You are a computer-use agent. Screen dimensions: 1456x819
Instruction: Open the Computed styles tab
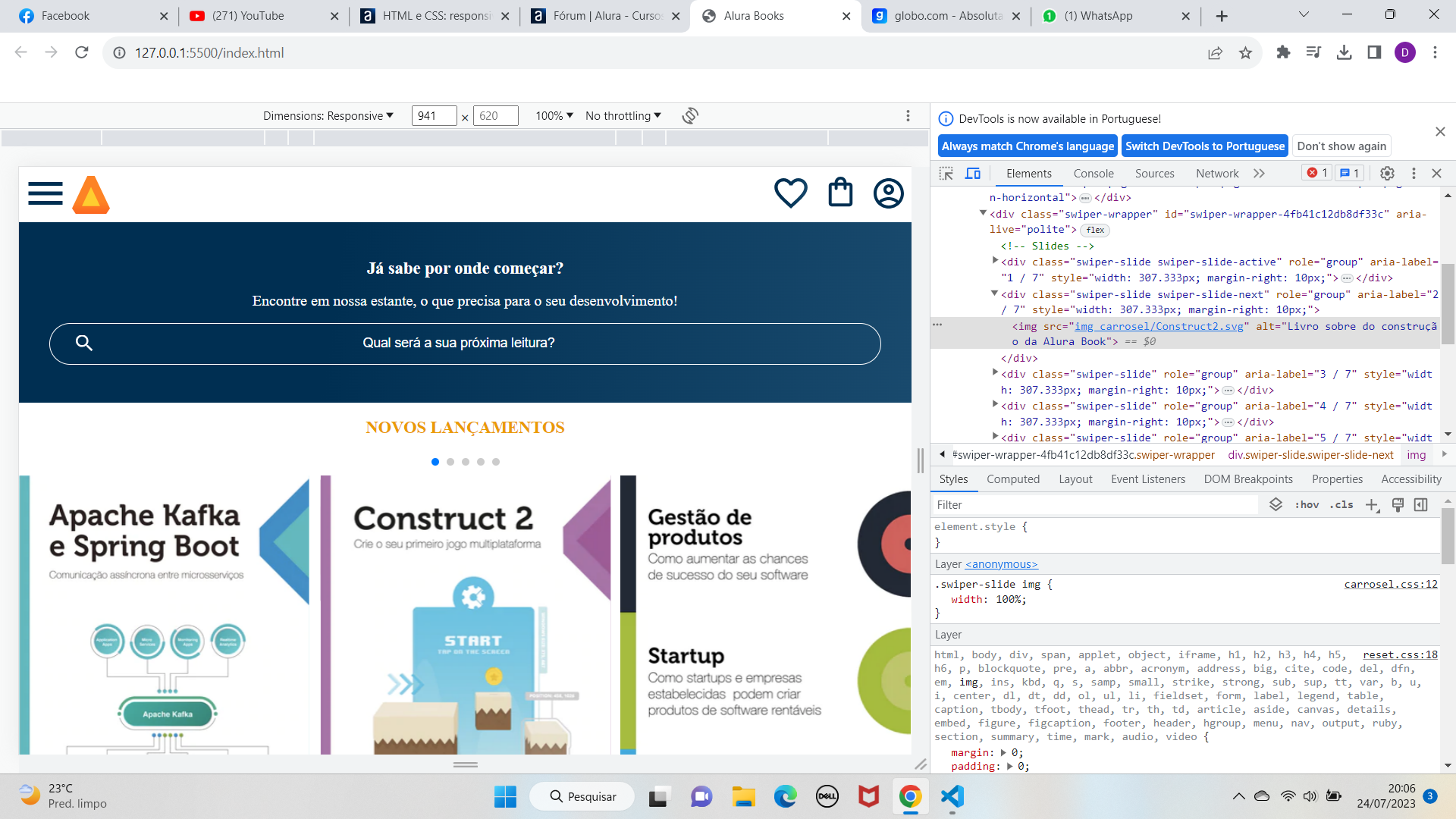pos(1012,479)
